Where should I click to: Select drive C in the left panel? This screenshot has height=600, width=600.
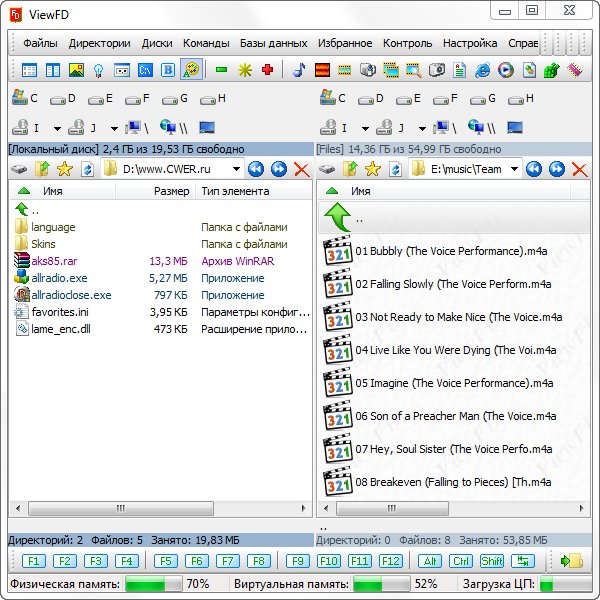[24, 98]
